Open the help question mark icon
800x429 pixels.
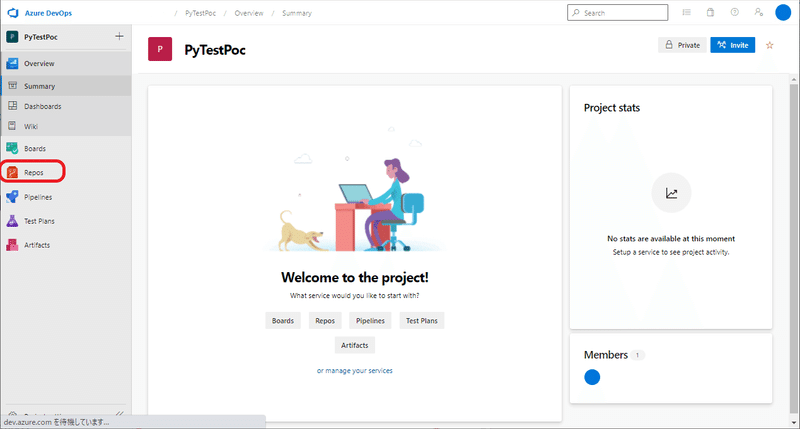coord(735,12)
